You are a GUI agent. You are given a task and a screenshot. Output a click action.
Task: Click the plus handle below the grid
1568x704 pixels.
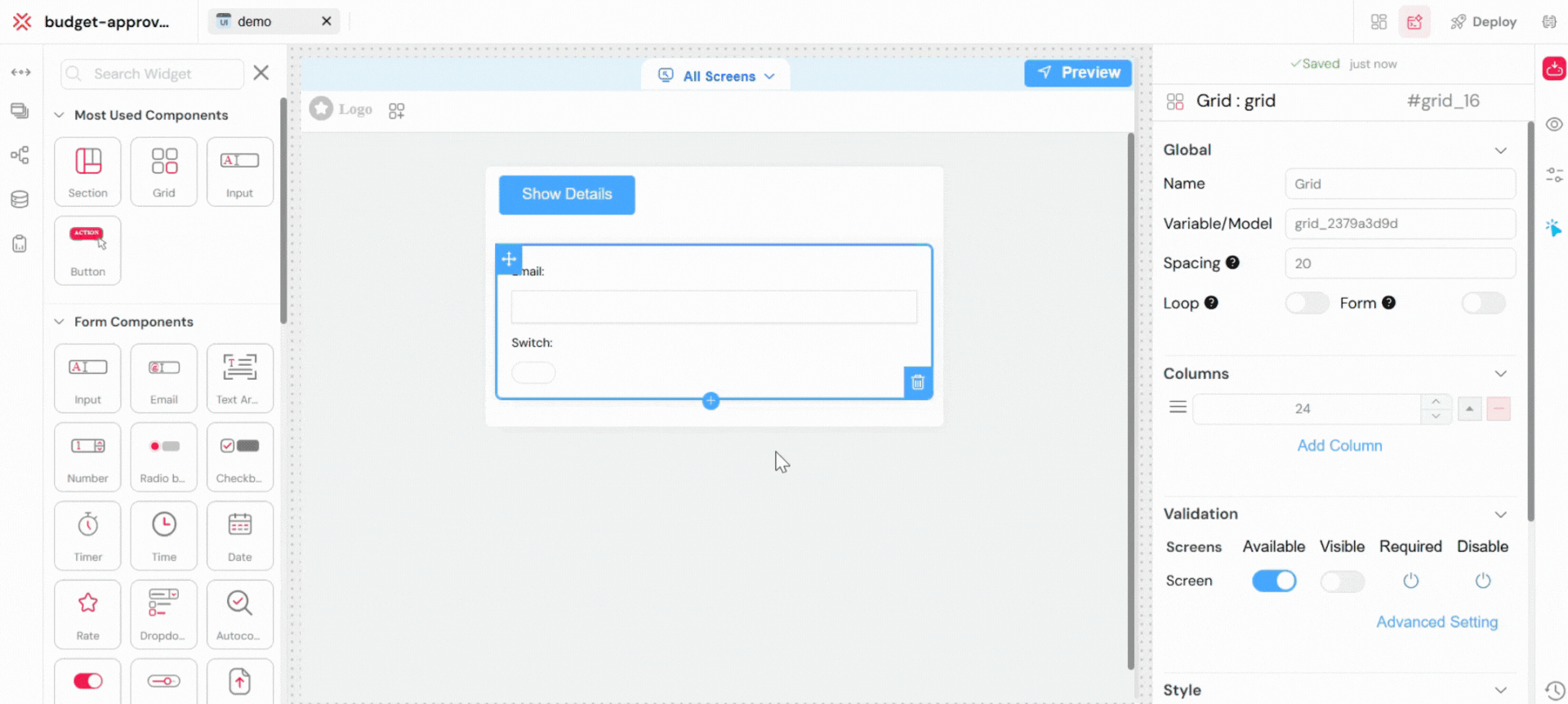pos(710,401)
